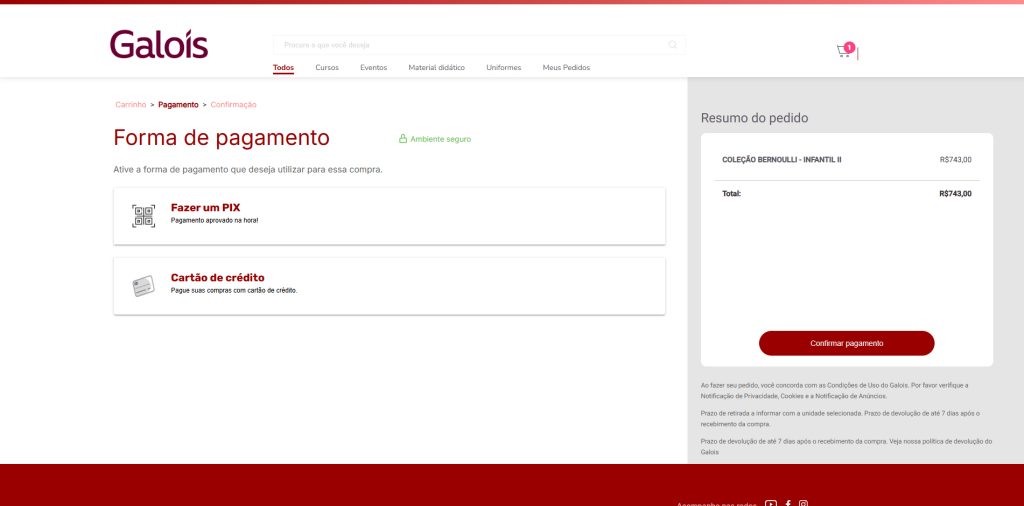Select the Todos tab
Screen dimensions: 1024x506
283,68
